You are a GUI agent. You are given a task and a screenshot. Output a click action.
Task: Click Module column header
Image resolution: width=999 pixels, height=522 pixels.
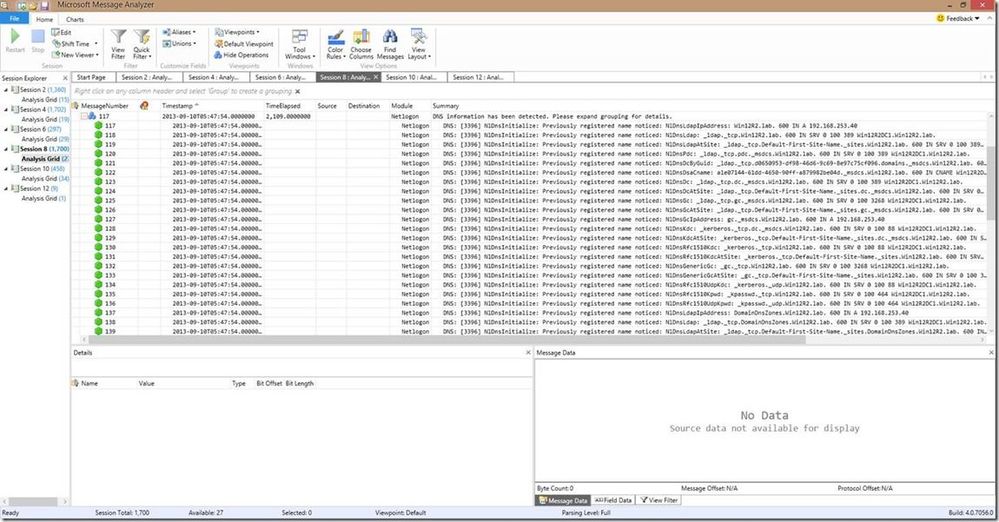pyautogui.click(x=401, y=106)
